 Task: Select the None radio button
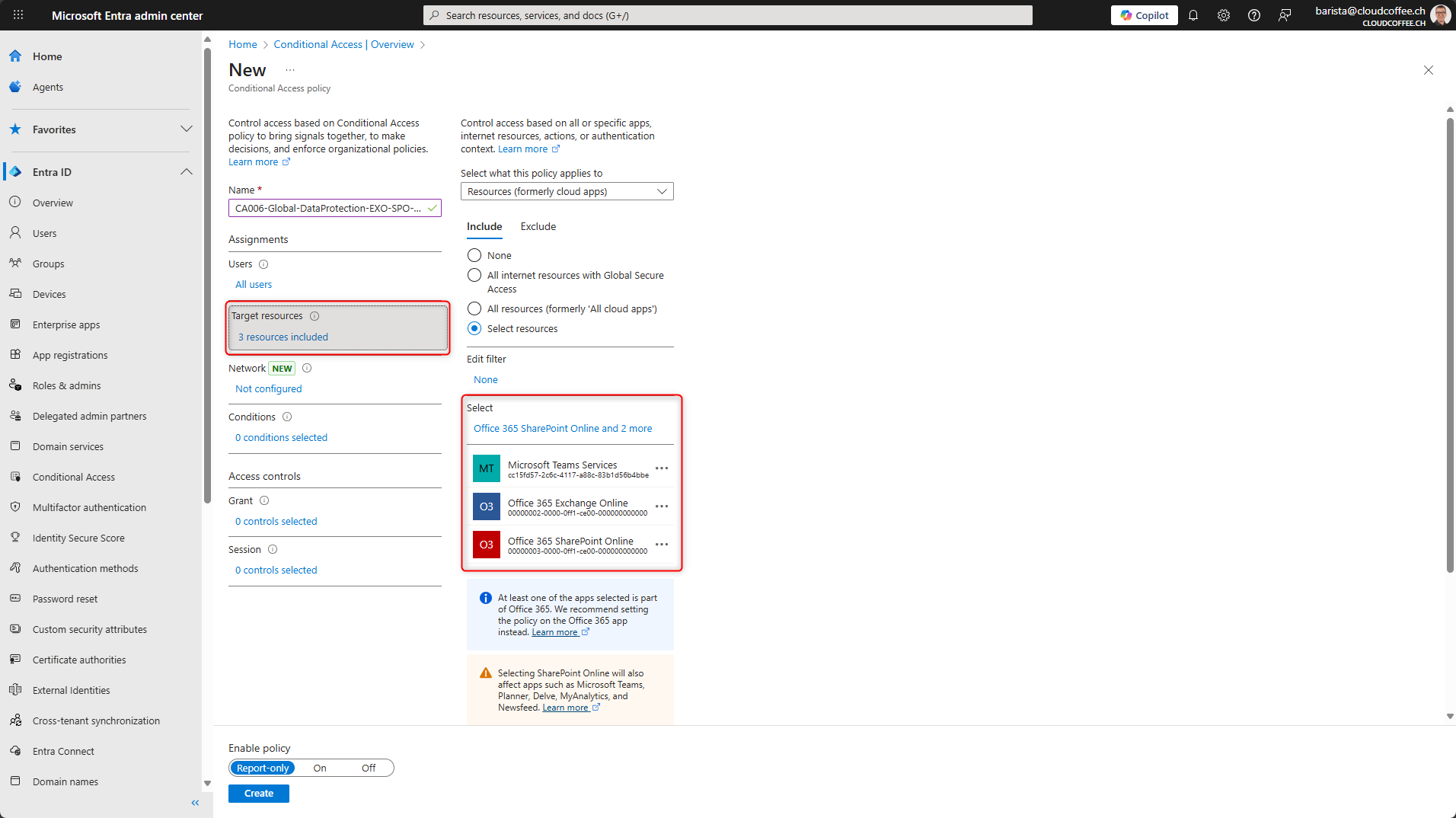click(474, 255)
